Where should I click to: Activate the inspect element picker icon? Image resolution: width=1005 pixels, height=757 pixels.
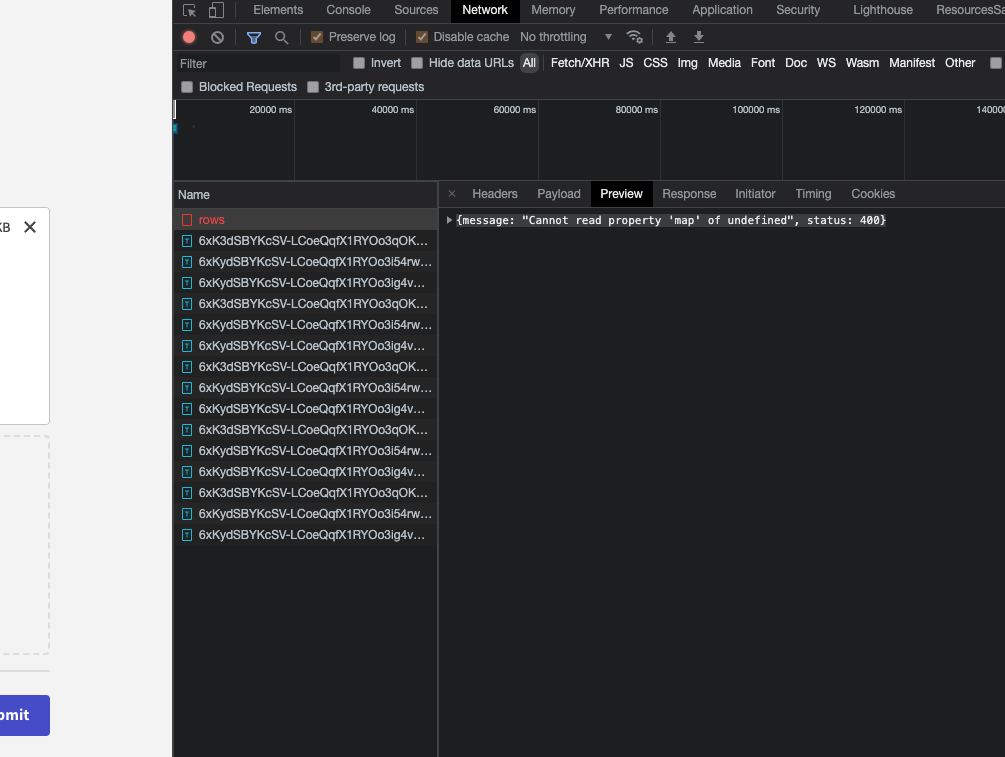point(189,10)
